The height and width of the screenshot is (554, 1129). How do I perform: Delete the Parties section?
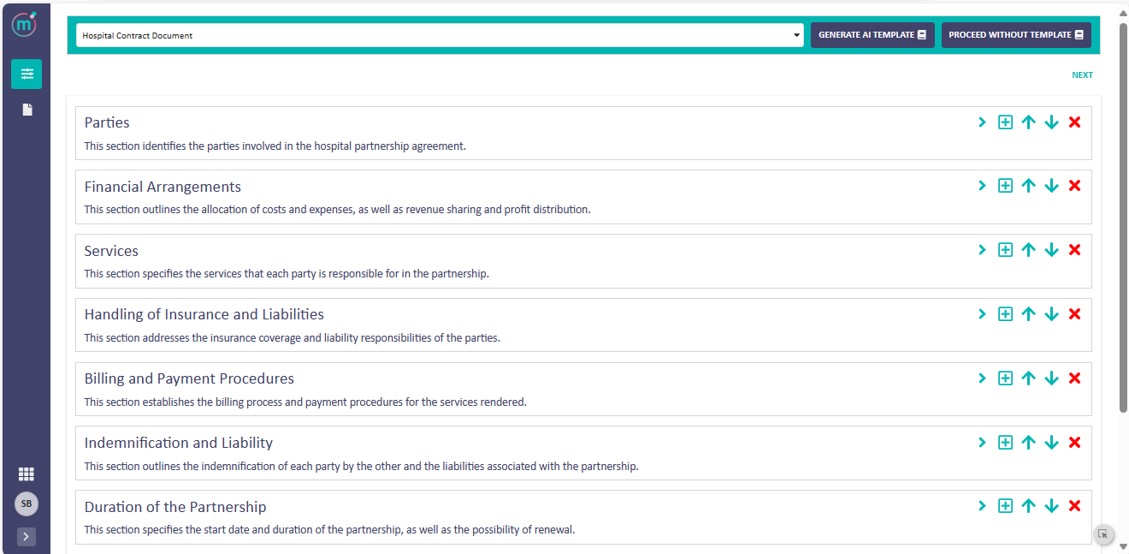point(1074,122)
